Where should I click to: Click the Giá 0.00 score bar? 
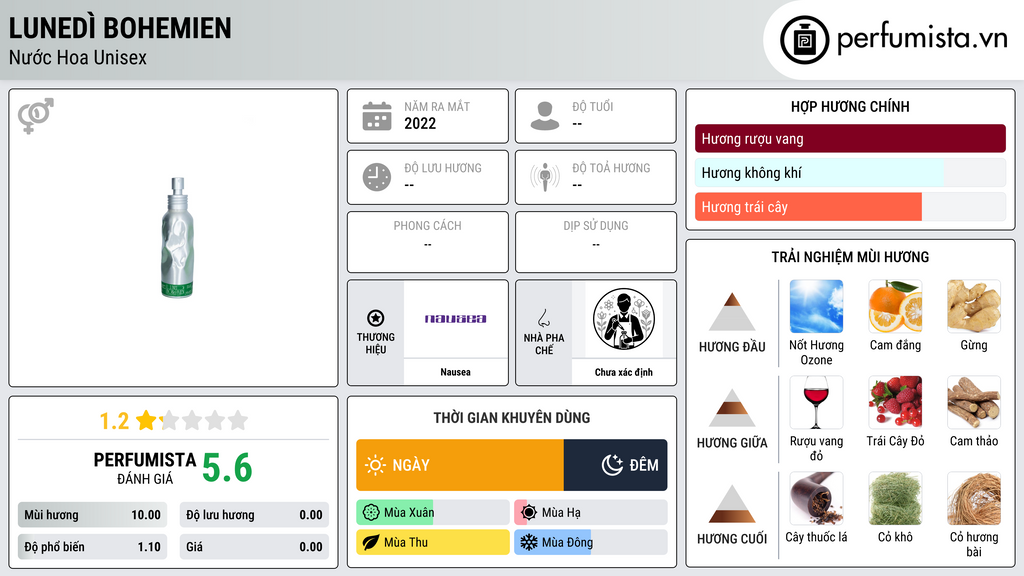pyautogui.click(x=254, y=547)
